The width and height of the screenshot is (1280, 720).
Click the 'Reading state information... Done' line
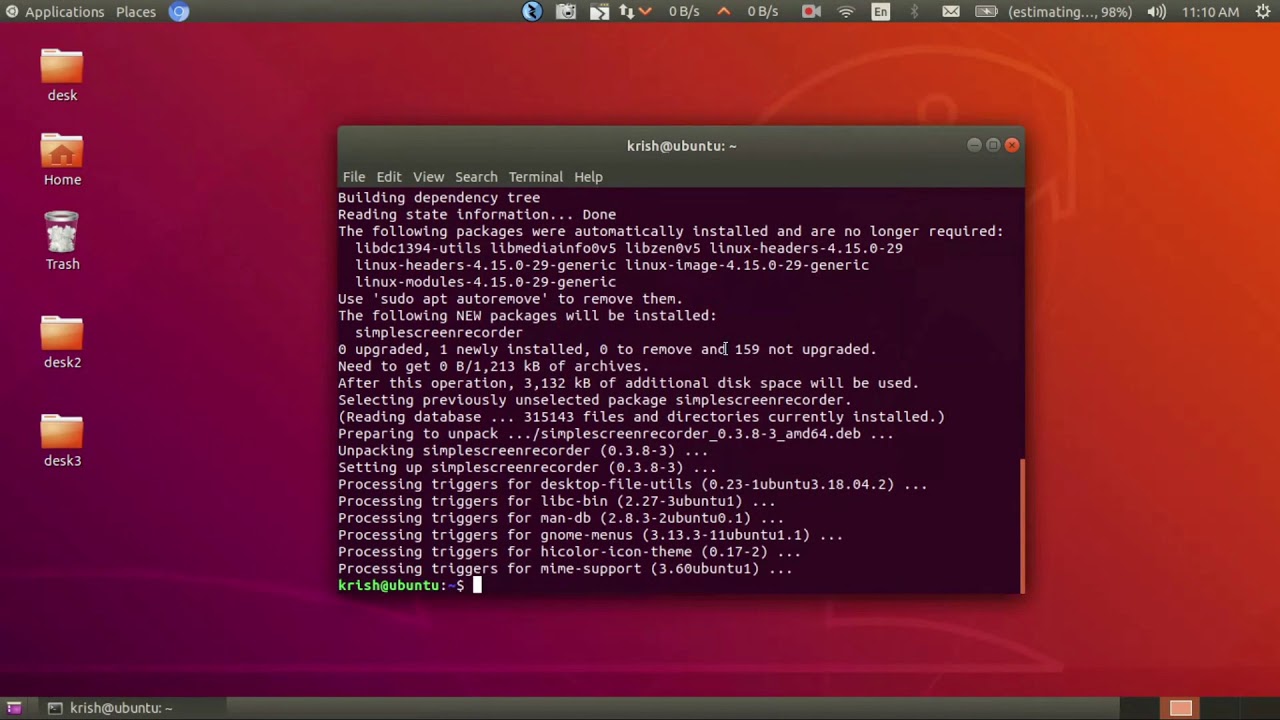click(x=477, y=215)
